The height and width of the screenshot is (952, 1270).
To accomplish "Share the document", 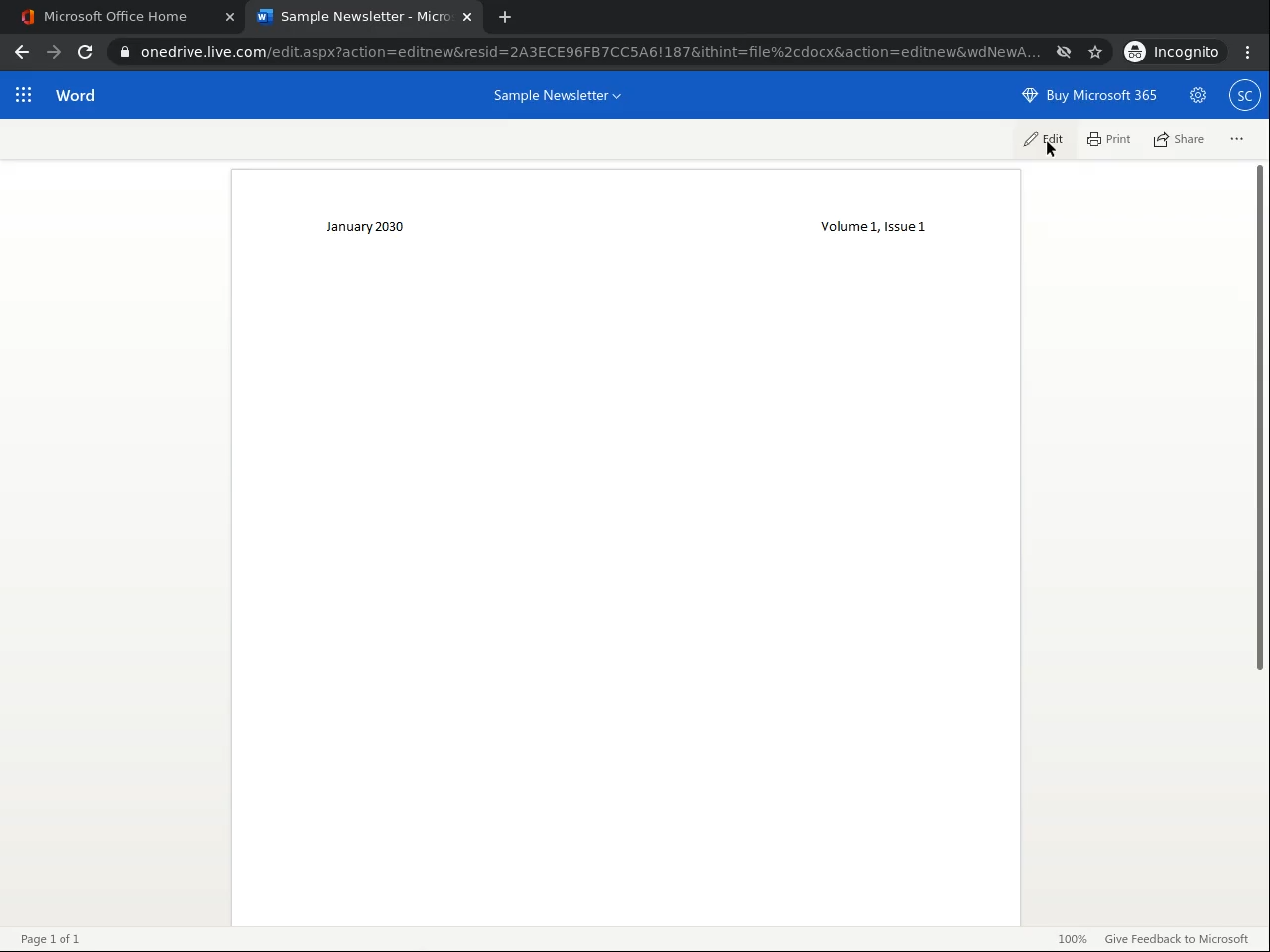I will click(x=1179, y=139).
